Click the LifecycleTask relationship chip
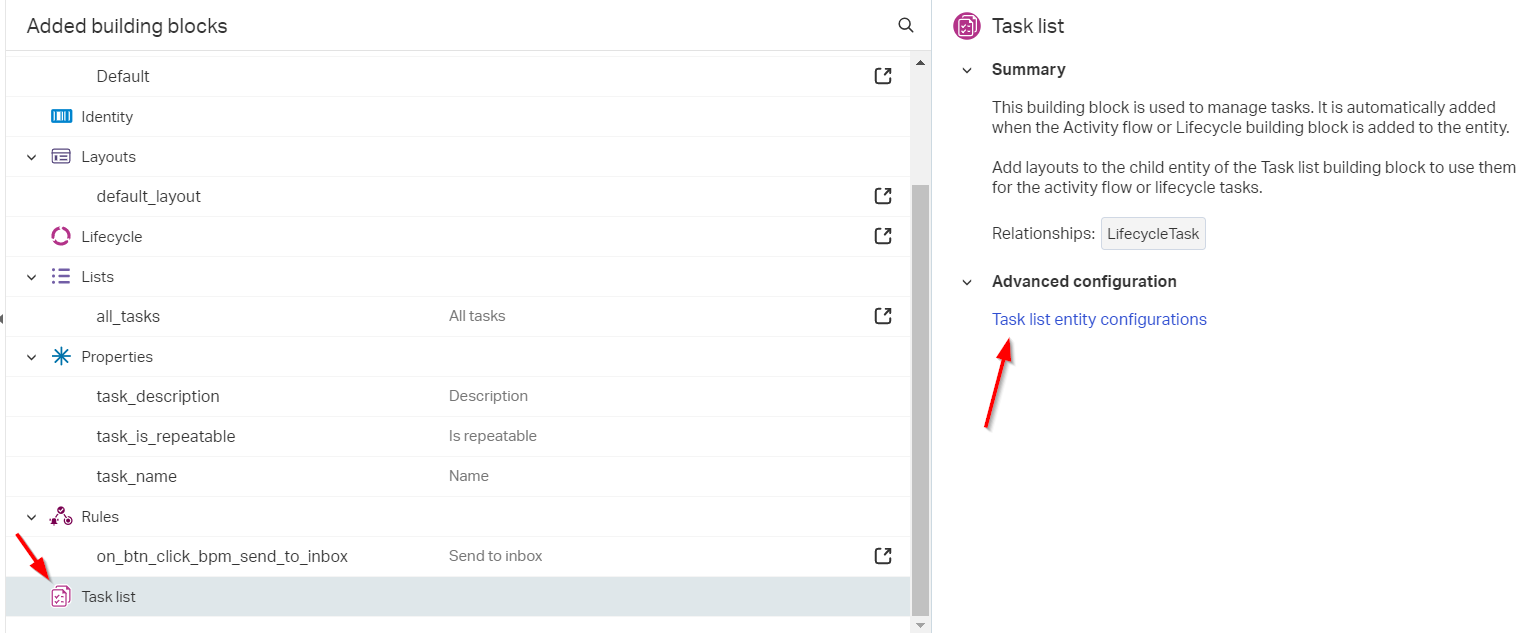The height and width of the screenshot is (633, 1530). pyautogui.click(x=1152, y=233)
